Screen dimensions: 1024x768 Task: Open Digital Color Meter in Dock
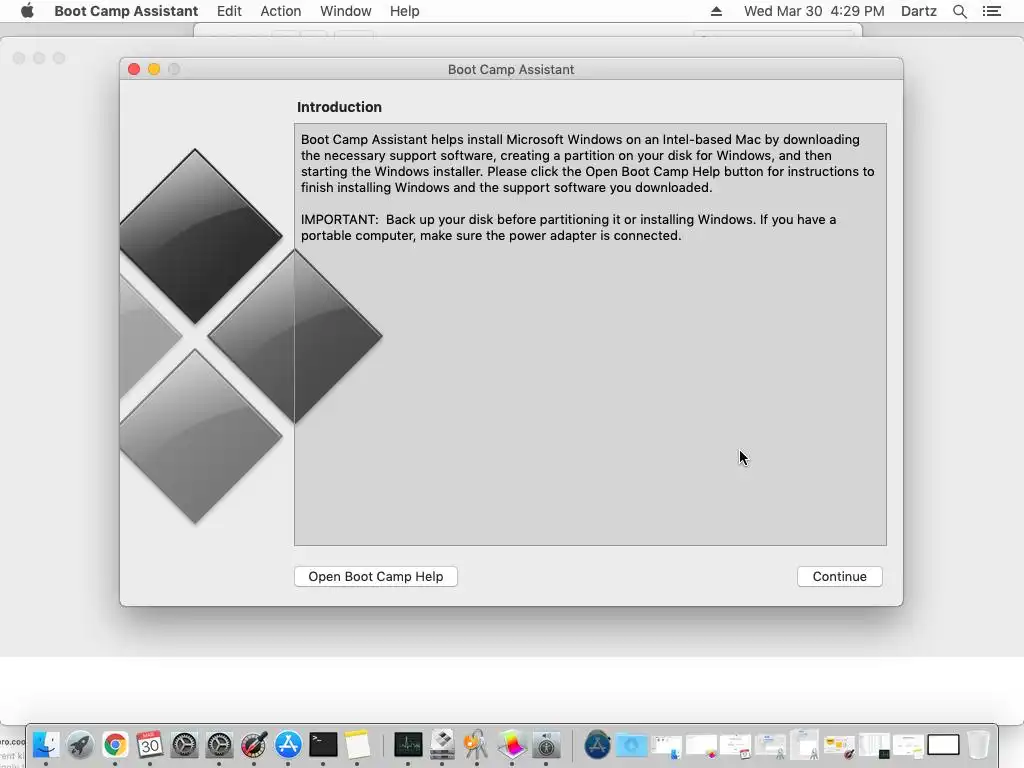tap(254, 744)
